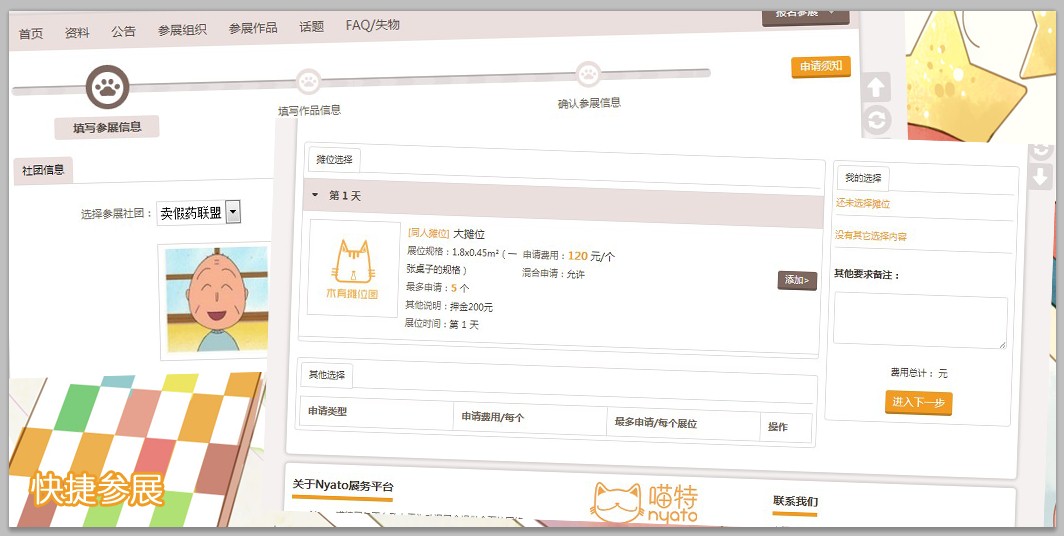This screenshot has height=536, width=1064.
Task: Click the 操作 column header
Action: tap(778, 427)
